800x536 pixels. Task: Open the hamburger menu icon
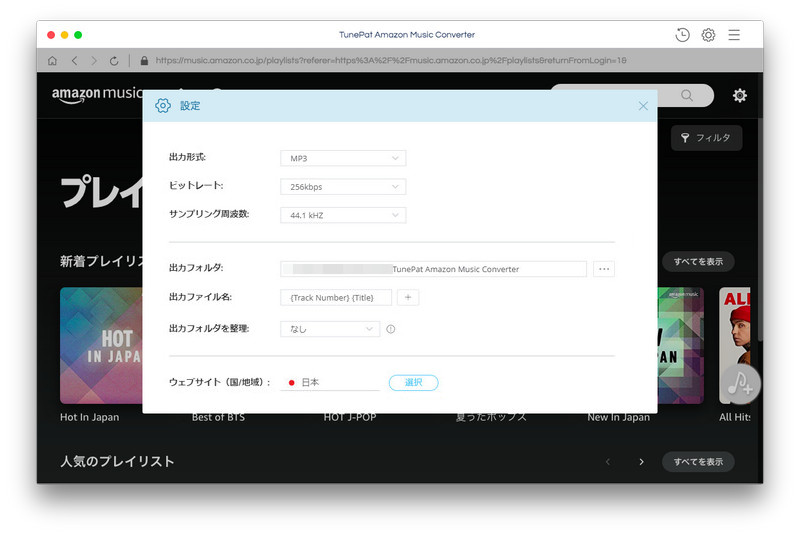(x=734, y=35)
